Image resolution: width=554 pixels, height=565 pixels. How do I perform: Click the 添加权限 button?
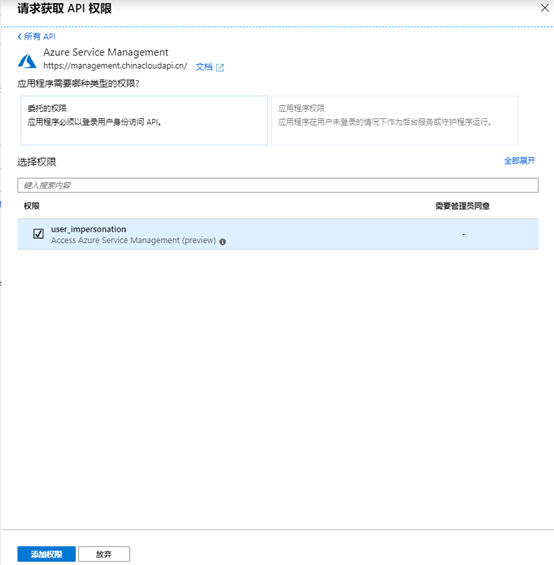click(46, 554)
